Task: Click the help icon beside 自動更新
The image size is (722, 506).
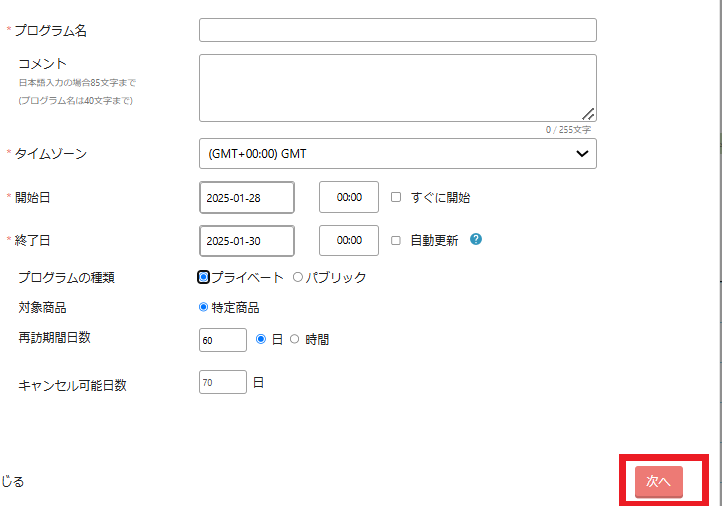Action: tap(476, 240)
